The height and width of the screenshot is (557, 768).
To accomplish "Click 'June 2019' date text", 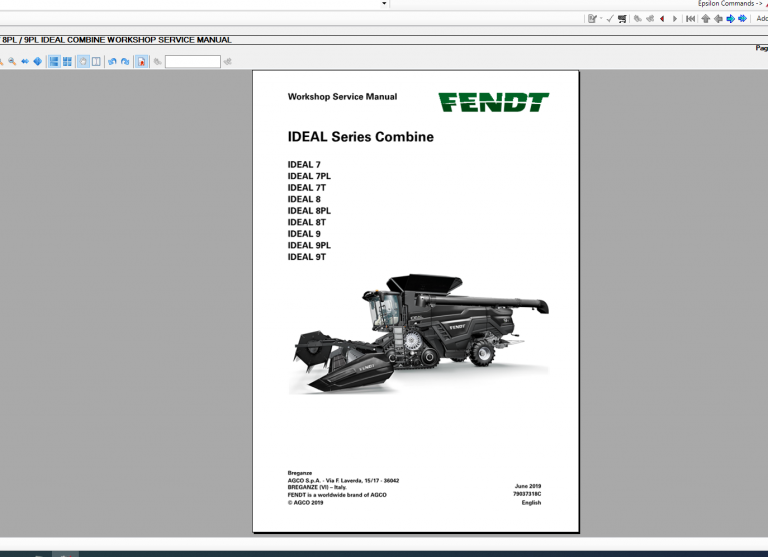I will (528, 486).
